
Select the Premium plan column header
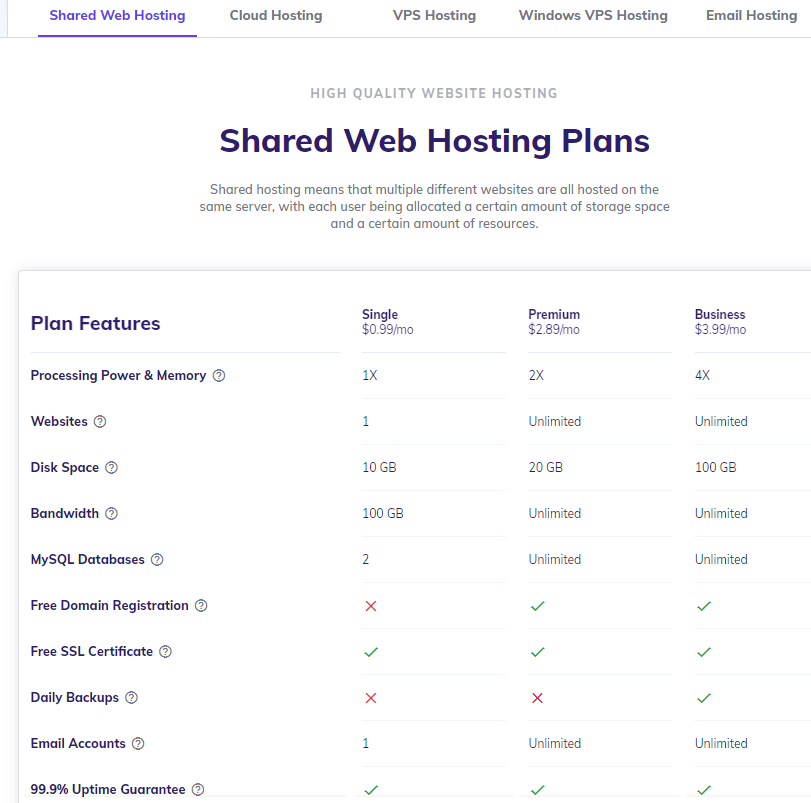coord(554,314)
